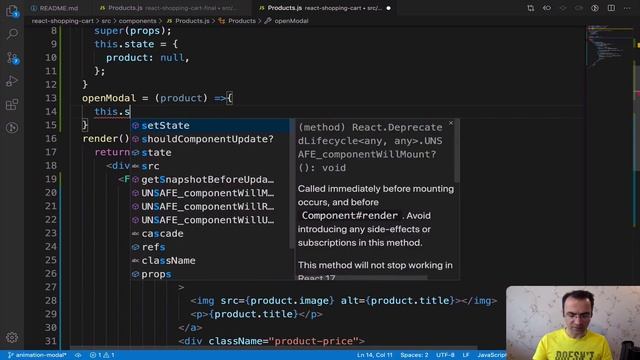Open the Run and Debug view
The width and height of the screenshot is (640, 360).
click(12, 81)
